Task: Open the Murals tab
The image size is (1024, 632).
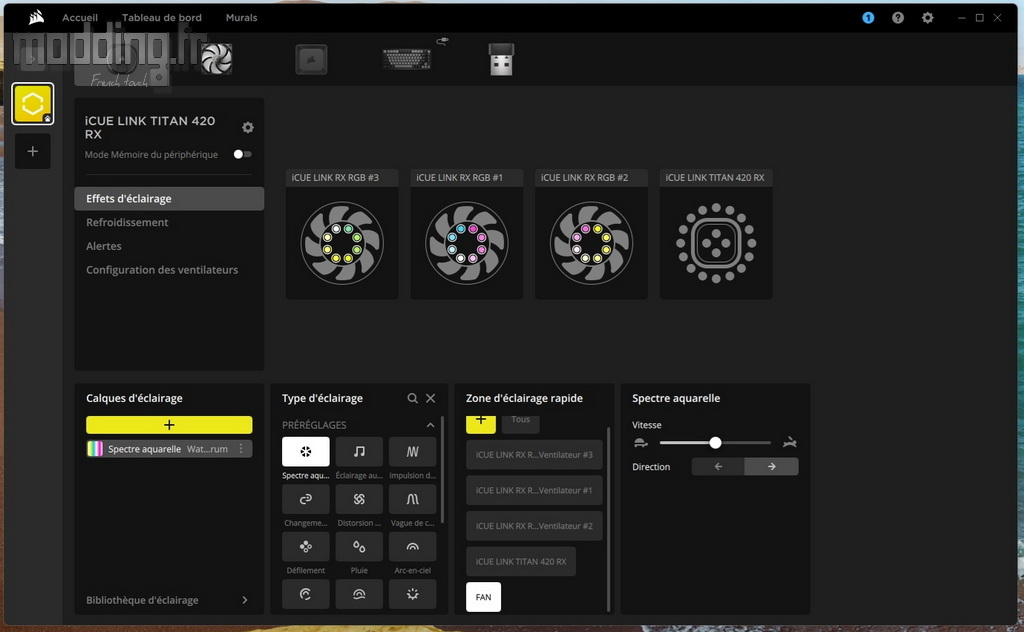Action: click(242, 18)
